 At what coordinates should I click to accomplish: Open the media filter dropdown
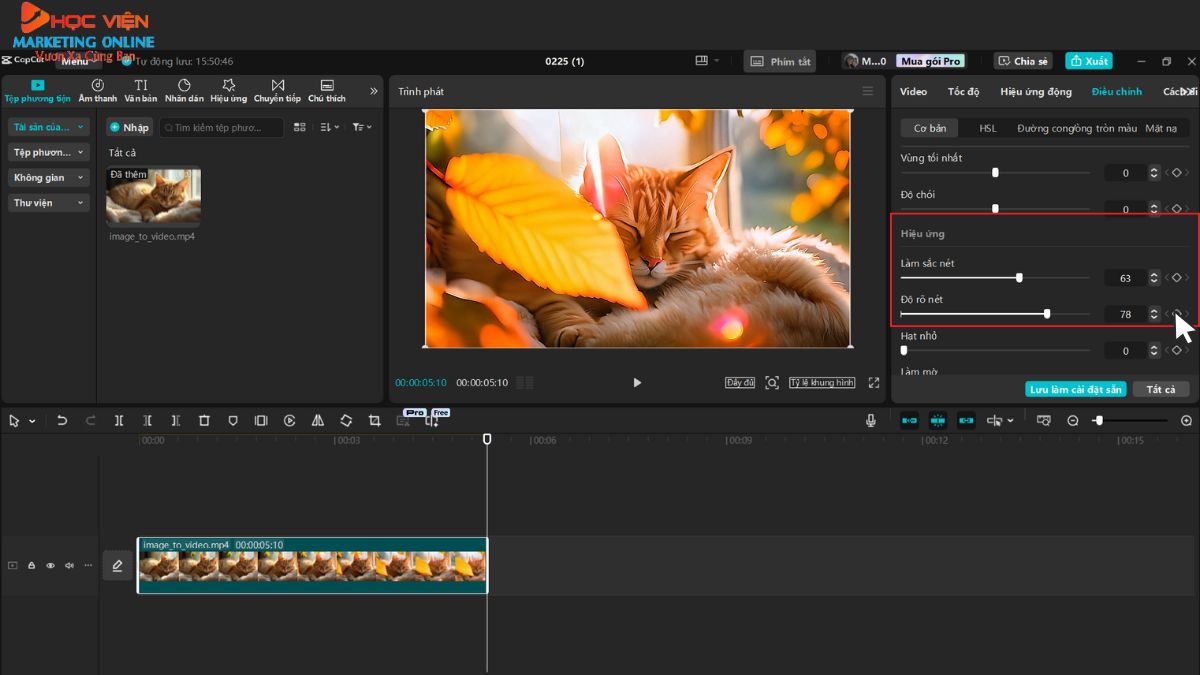[361, 127]
